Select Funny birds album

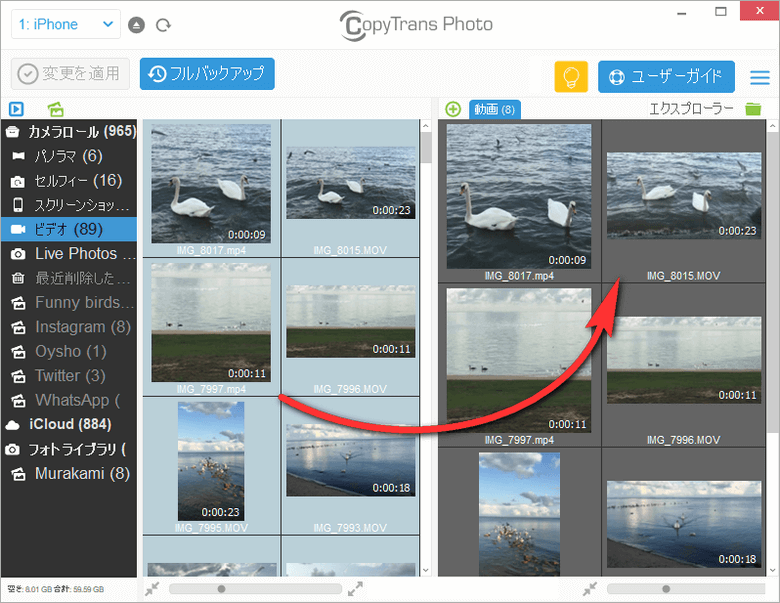69,302
